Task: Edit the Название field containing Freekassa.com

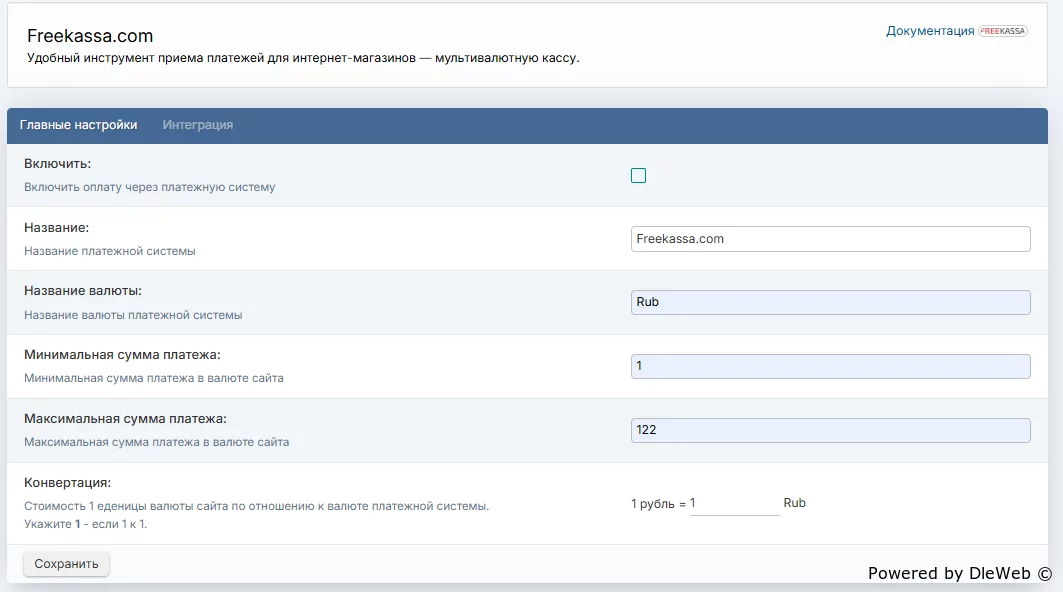Action: [x=830, y=239]
